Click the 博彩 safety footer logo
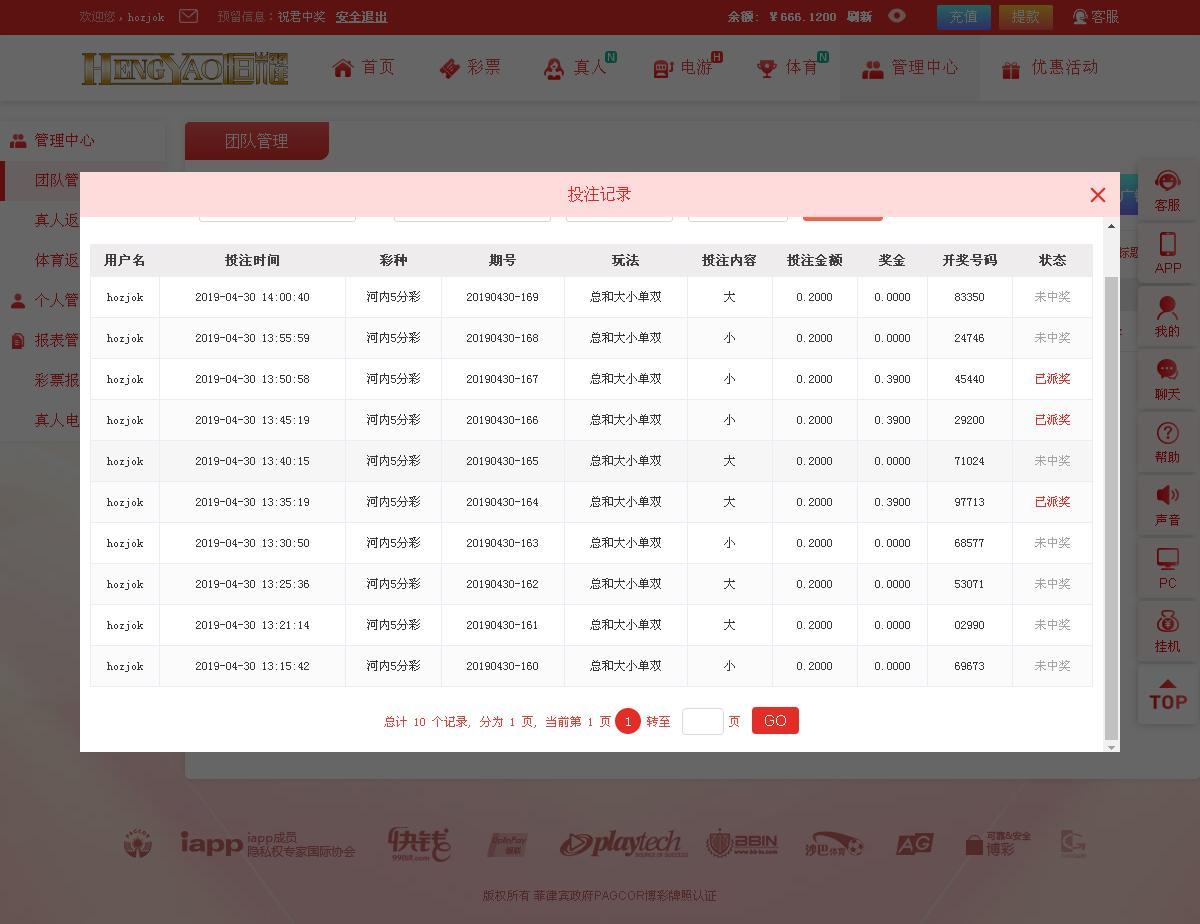The width and height of the screenshot is (1200, 924). (997, 844)
